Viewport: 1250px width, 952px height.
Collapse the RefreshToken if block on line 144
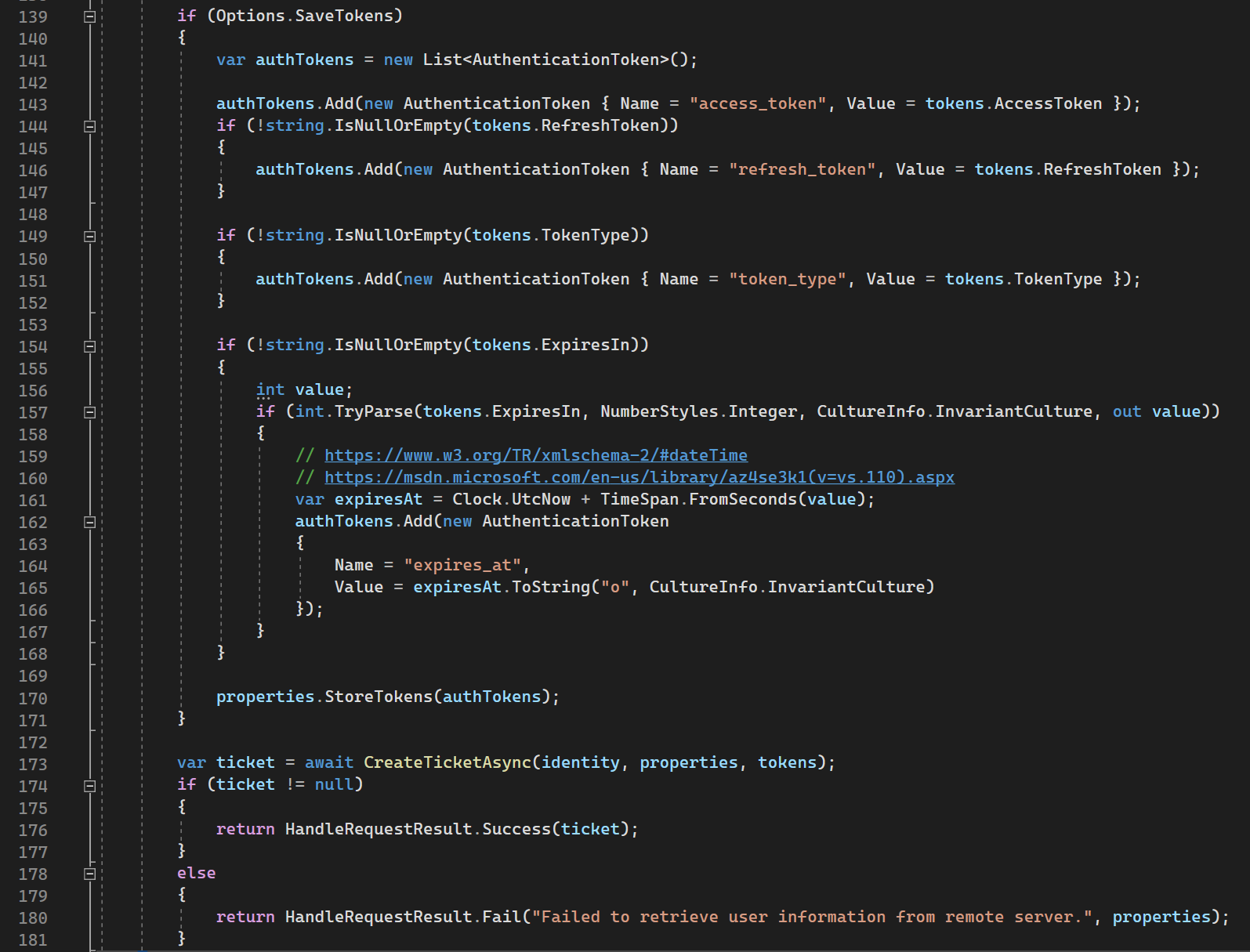[x=90, y=126]
